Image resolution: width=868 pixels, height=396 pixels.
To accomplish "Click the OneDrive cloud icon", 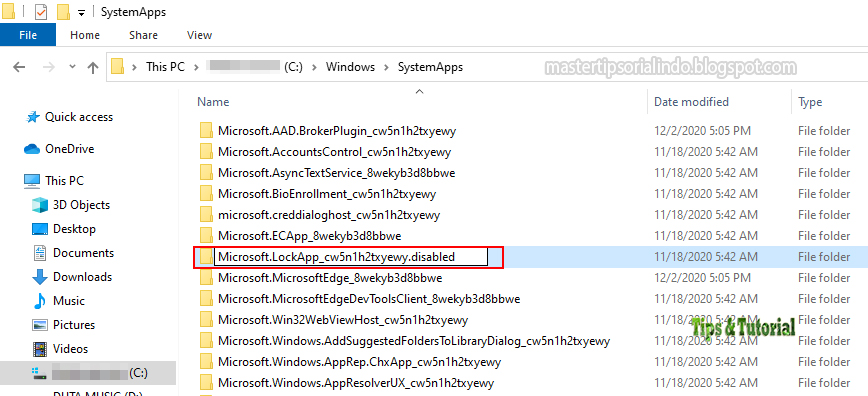I will 32,149.
